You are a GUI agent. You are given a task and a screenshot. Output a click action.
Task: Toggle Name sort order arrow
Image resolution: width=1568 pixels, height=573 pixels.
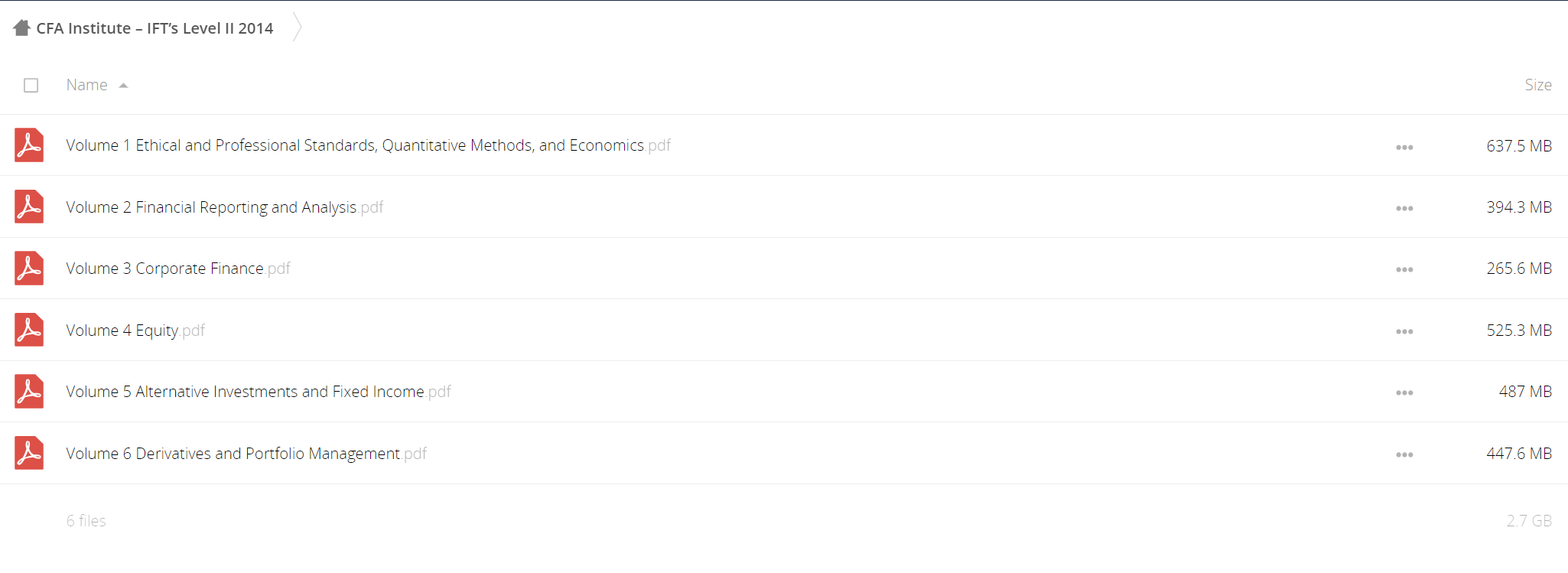pyautogui.click(x=123, y=86)
